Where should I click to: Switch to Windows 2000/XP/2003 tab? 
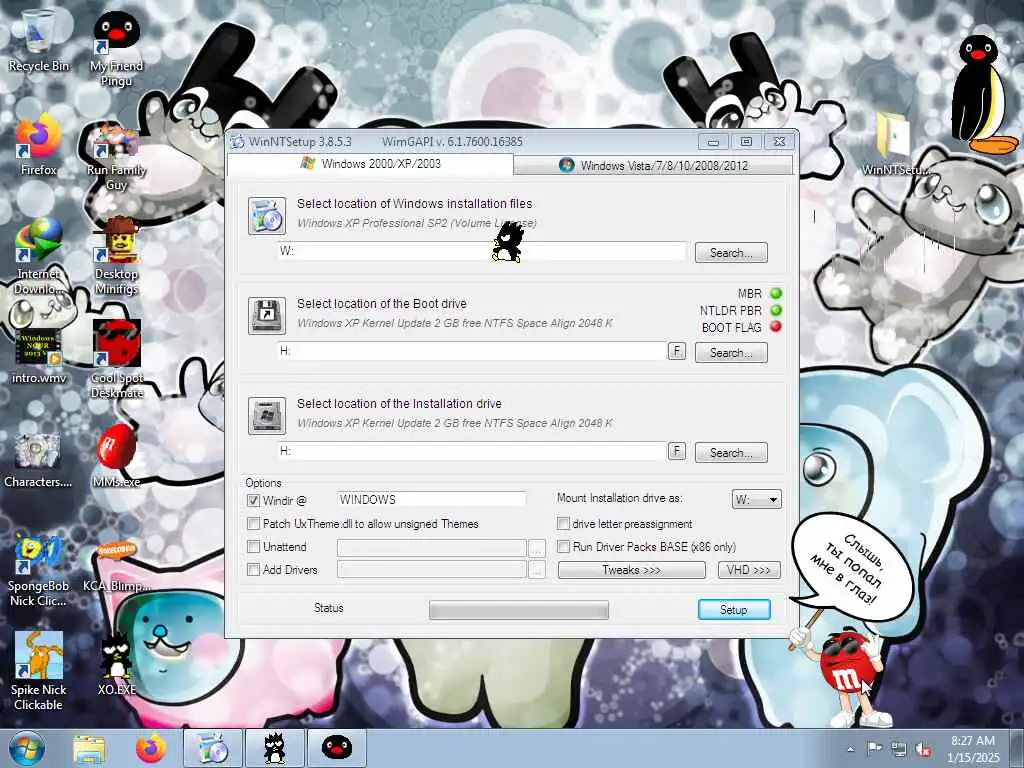coord(370,164)
